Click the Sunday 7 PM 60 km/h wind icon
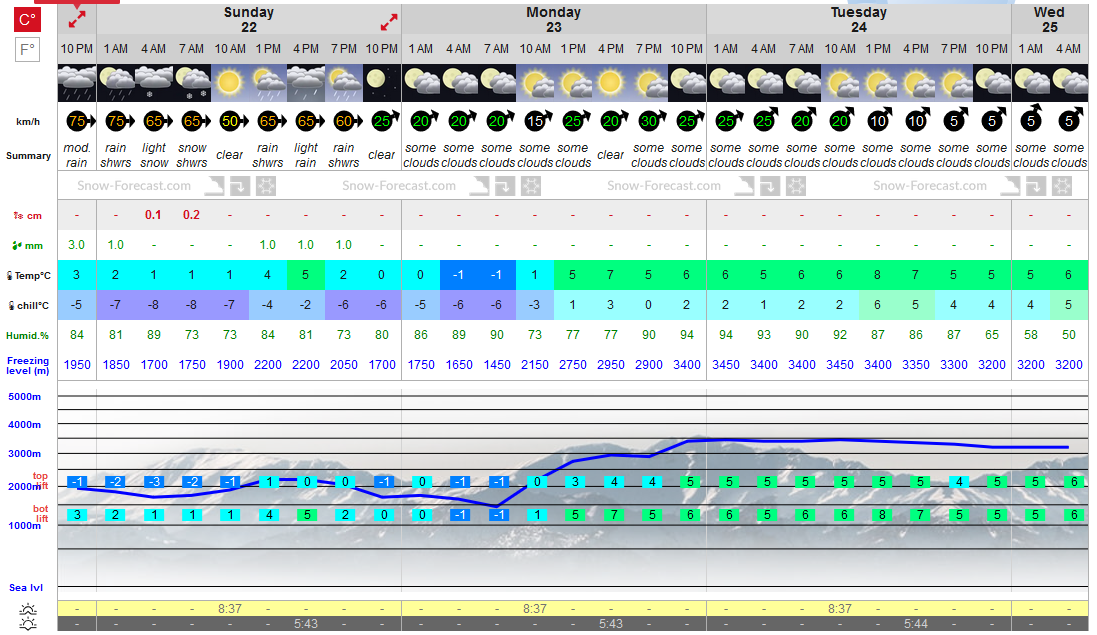The height and width of the screenshot is (635, 1097). point(347,121)
